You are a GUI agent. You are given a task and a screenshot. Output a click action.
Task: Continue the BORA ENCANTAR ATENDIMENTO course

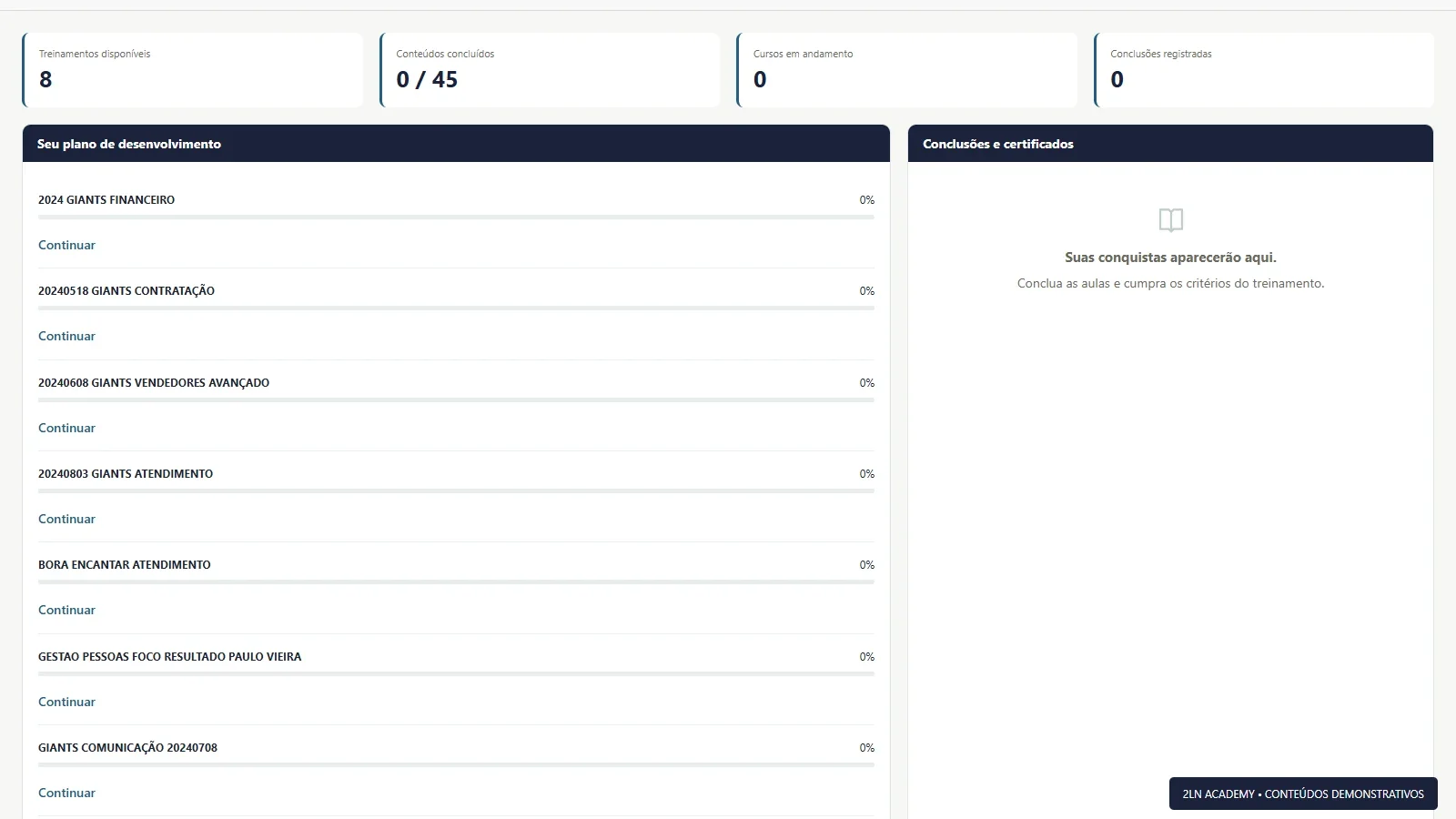click(x=66, y=610)
